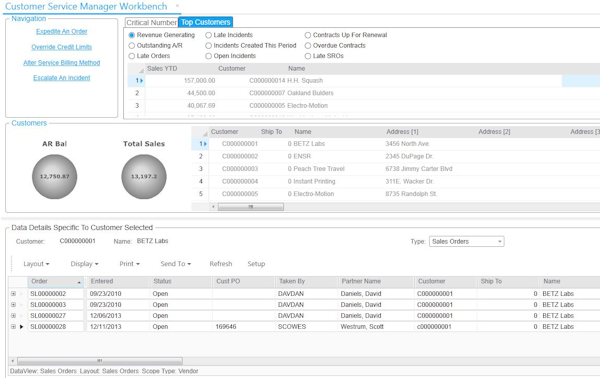Click current-row arrow beside SL00000028
This screenshot has height=378, width=600.
click(x=21, y=327)
